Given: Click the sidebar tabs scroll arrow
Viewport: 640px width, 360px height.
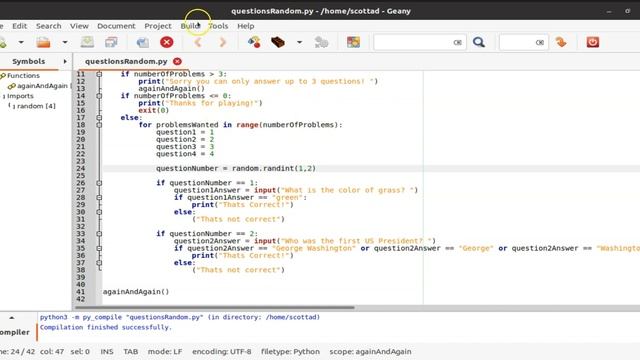Looking at the screenshot, I should 65,61.
